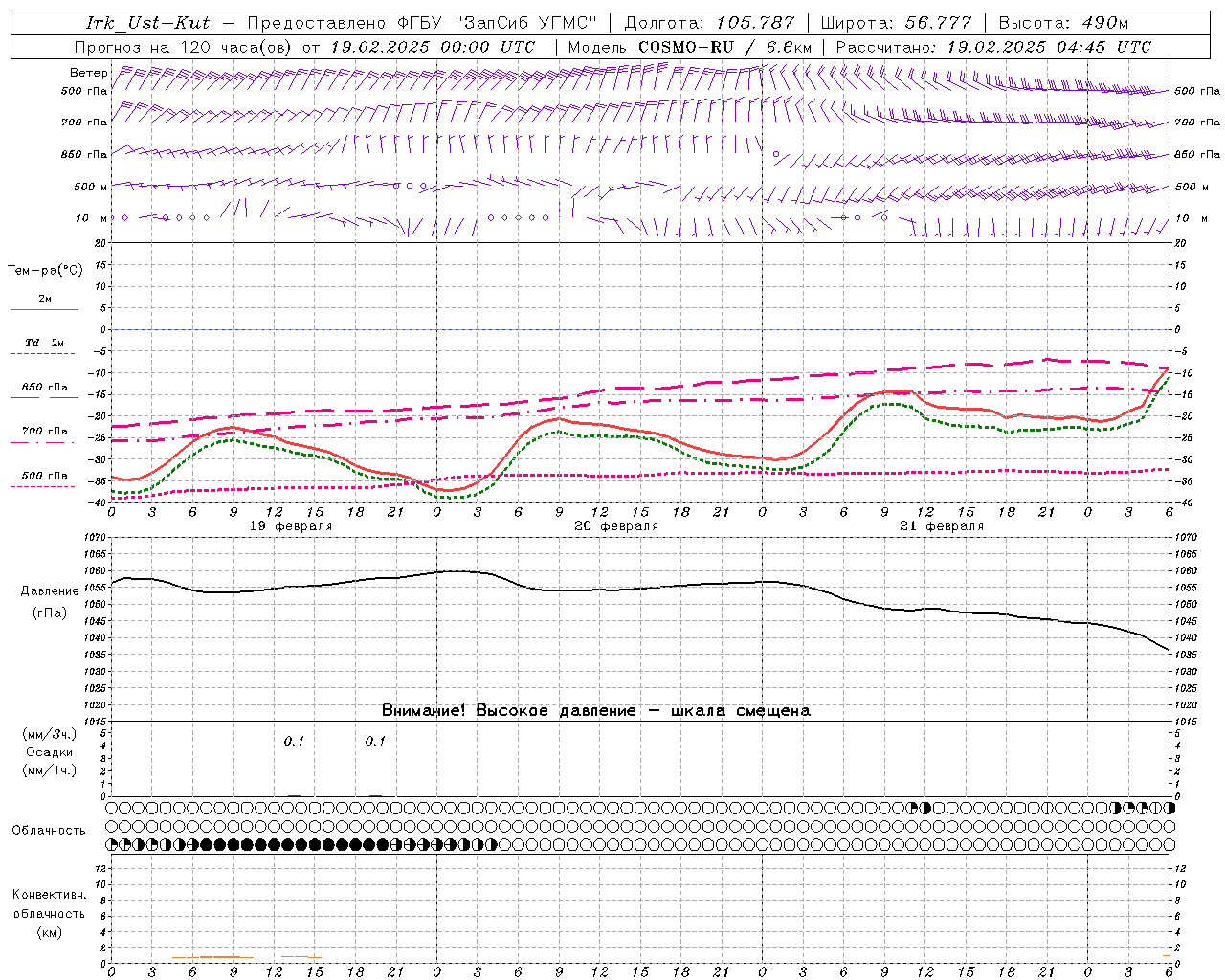Screen dimensions: 1225x980
Task: Click the "Облачность" cloud cover label
Action: [x=49, y=831]
